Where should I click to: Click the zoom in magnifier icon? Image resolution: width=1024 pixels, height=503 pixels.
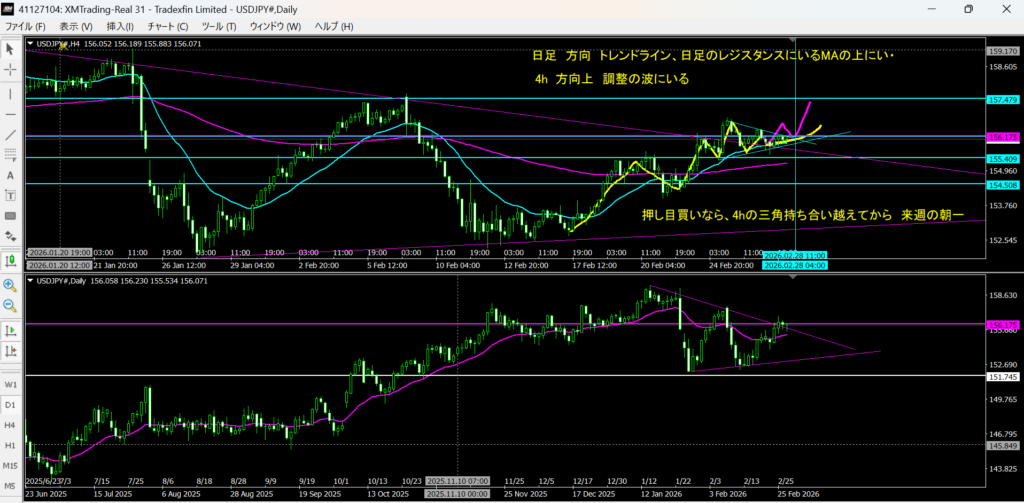(10, 284)
